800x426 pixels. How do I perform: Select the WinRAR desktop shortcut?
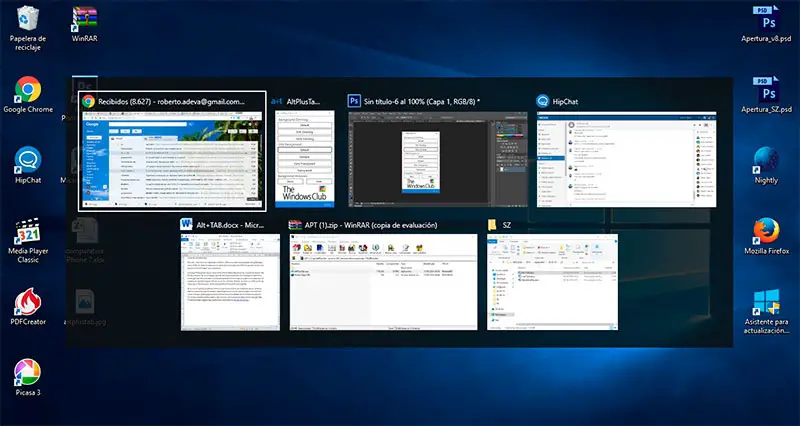pyautogui.click(x=84, y=24)
